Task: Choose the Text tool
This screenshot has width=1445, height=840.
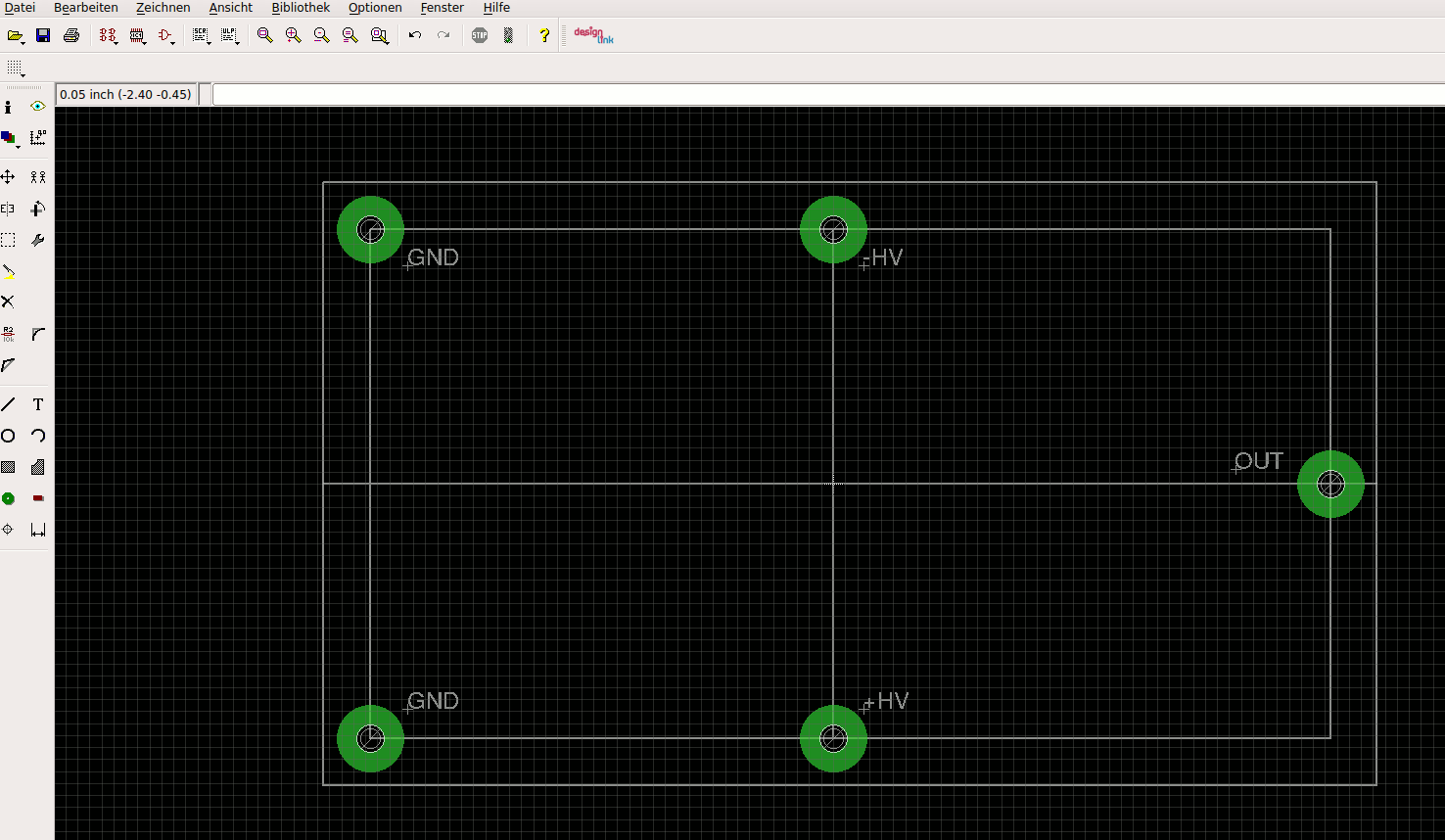Action: 38,404
